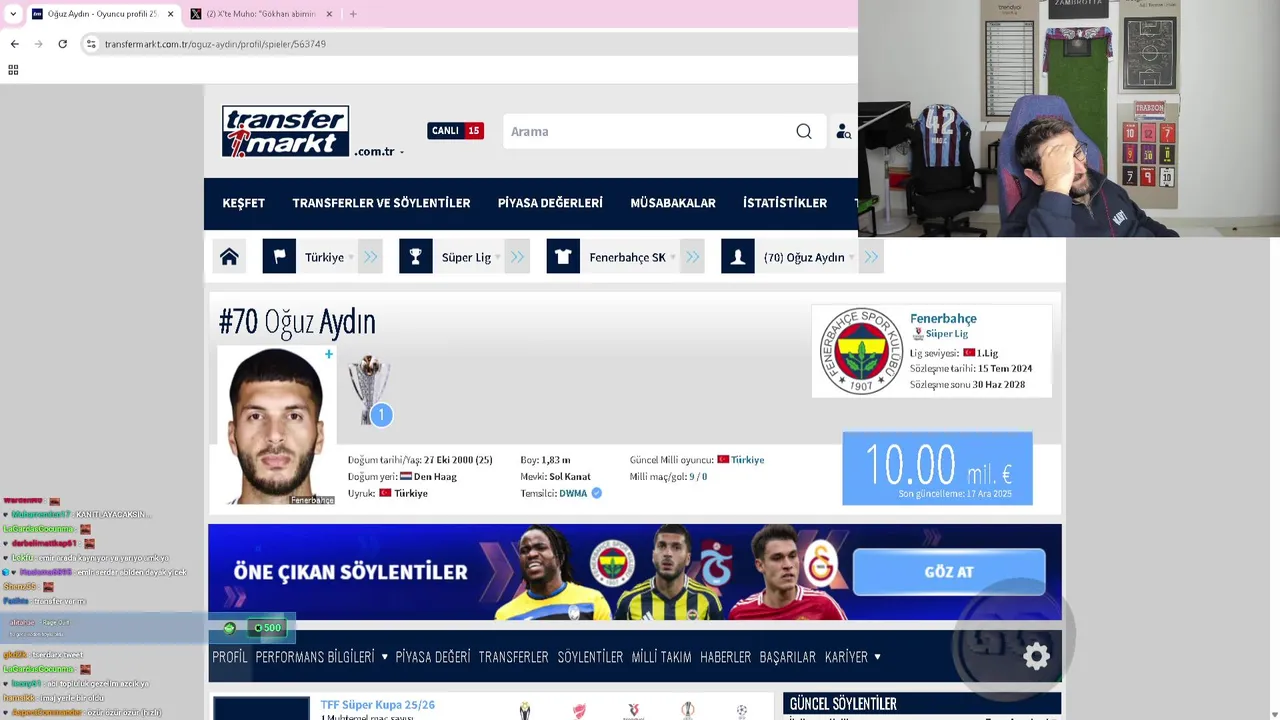Screen dimensions: 1280x720
Task: Click the trophy icon beside Süper Lig
Action: pos(415,257)
